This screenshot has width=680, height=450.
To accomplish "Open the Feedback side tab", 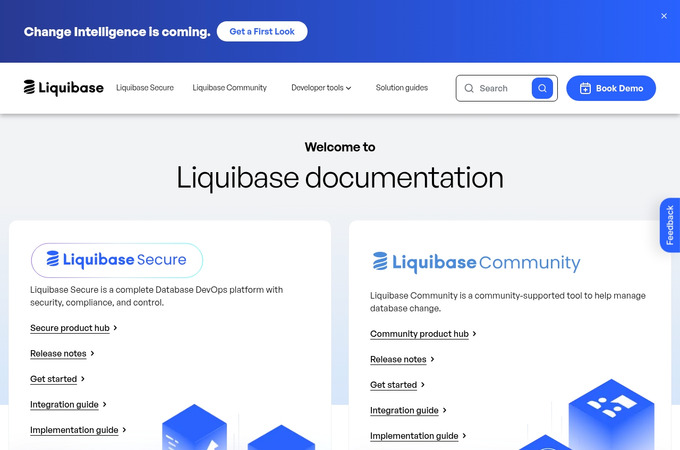I will [x=670, y=225].
